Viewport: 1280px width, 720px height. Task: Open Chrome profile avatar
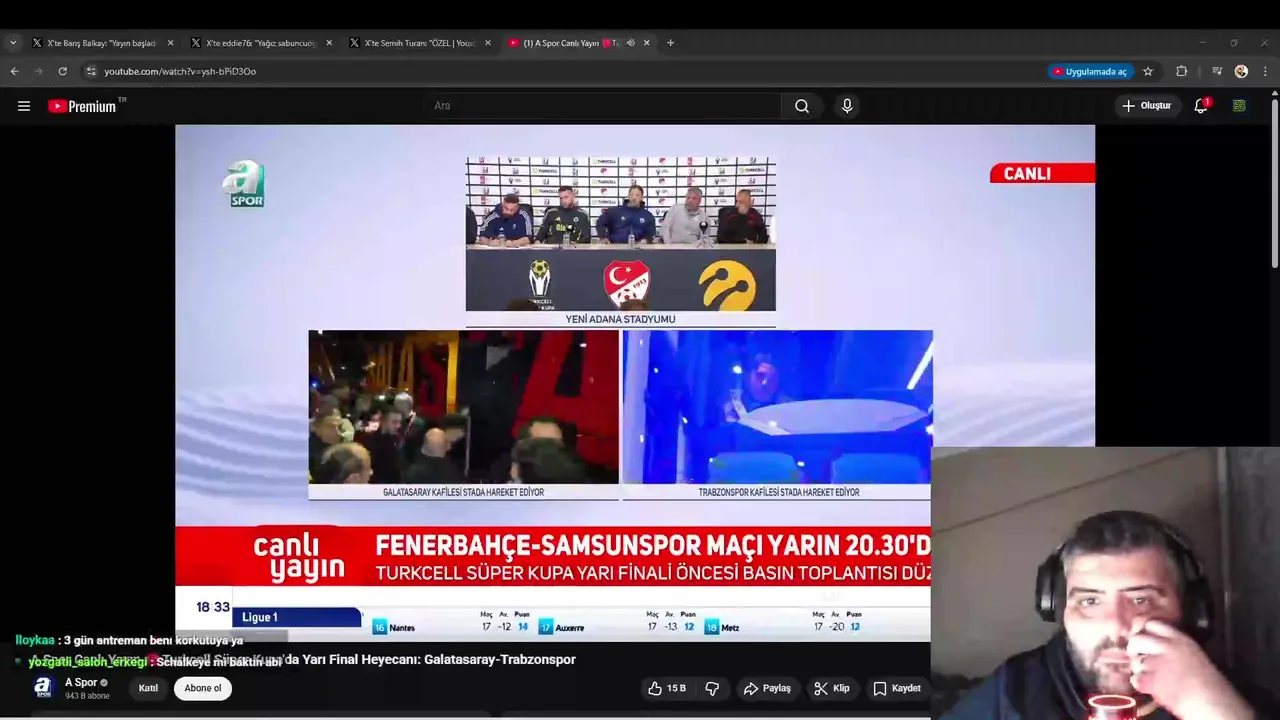[x=1241, y=71]
